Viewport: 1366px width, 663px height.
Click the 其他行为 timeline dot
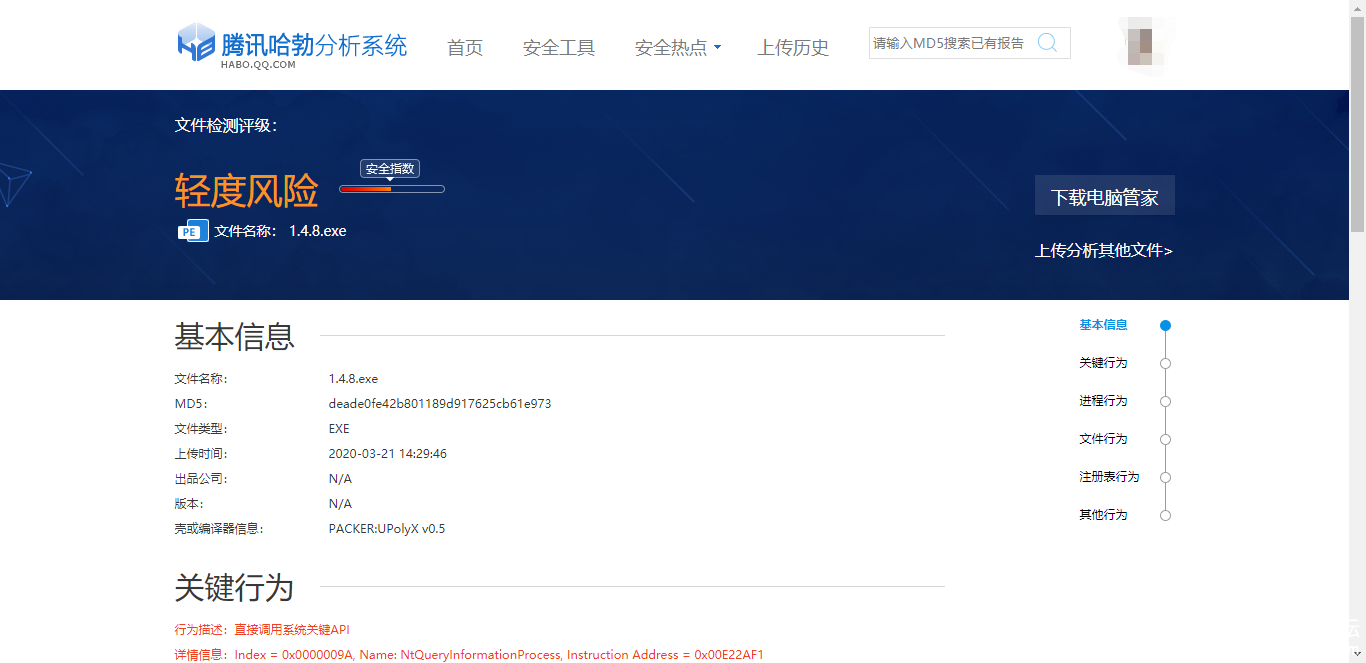pyautogui.click(x=1165, y=515)
